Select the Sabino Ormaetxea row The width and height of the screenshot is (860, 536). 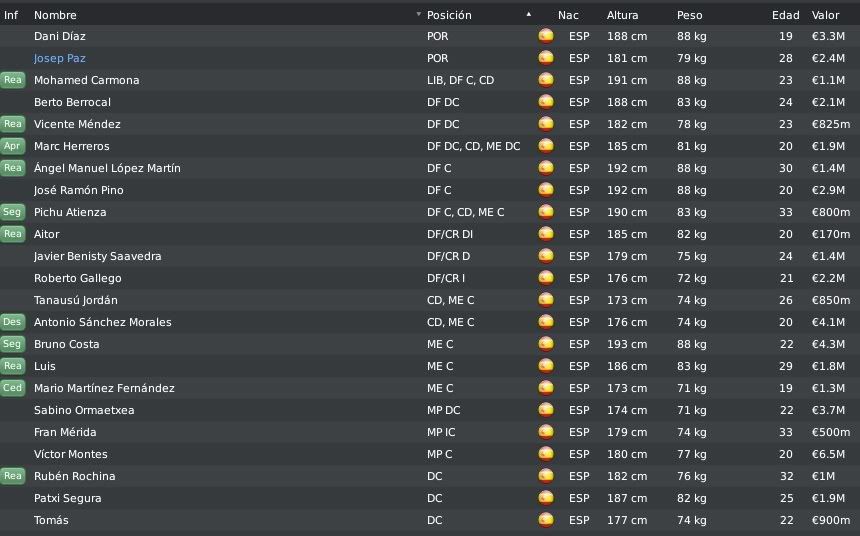(430, 410)
